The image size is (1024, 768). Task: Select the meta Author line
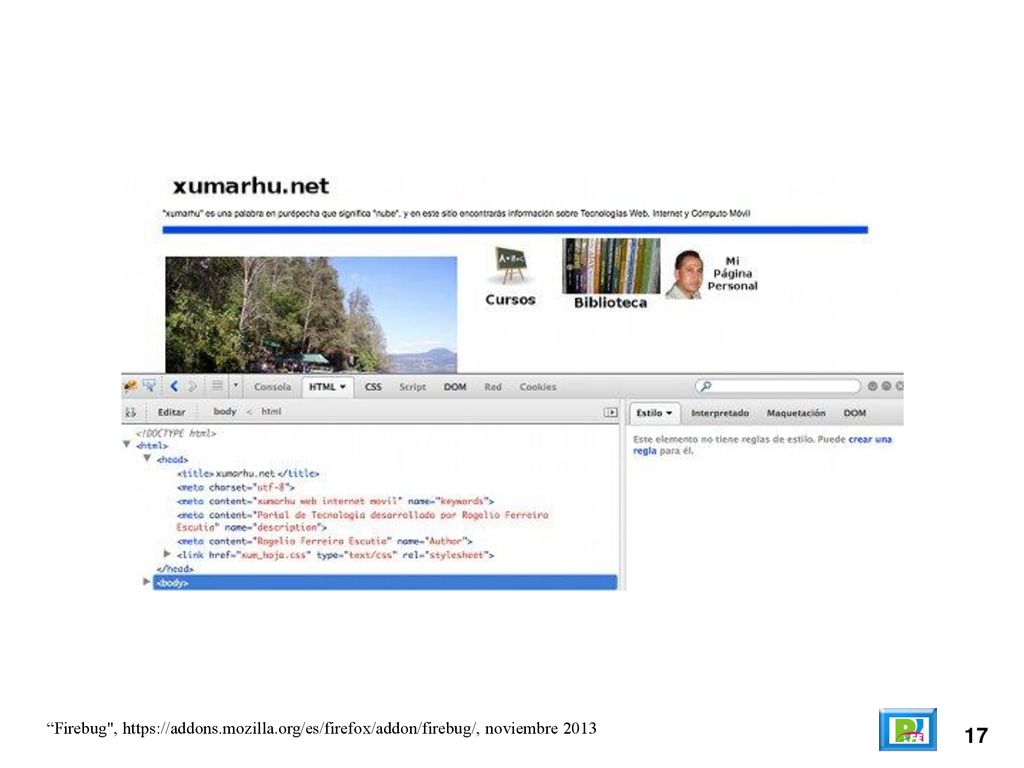tap(324, 541)
